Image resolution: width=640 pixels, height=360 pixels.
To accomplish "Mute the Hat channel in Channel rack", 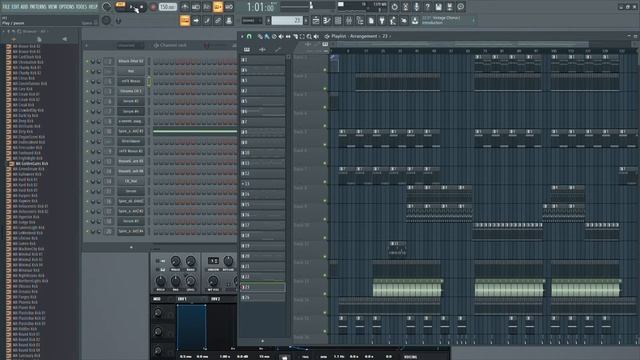I will (87, 71).
